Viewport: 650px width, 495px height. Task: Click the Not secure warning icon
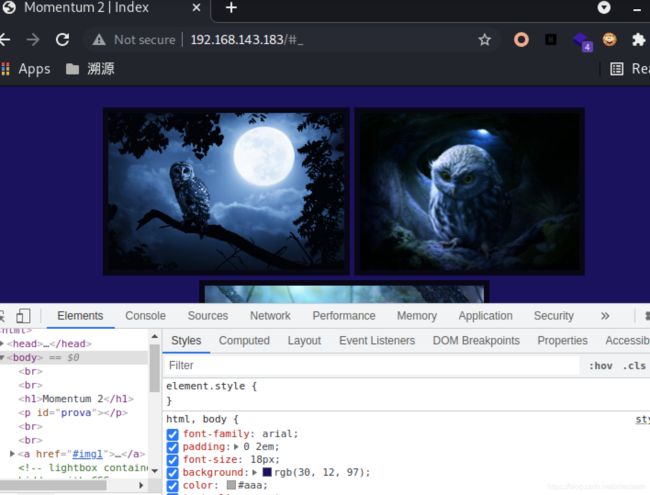point(99,40)
